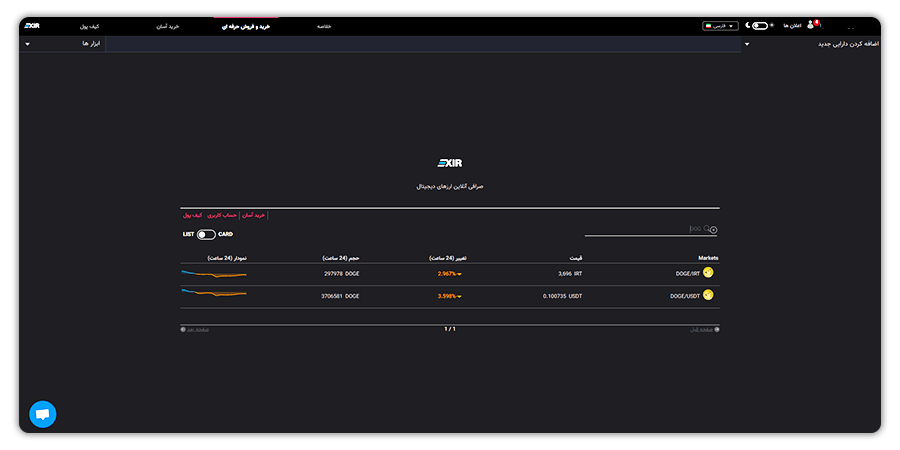Click the حساب کاربری pink link
This screenshot has width=900, height=450.
point(222,215)
